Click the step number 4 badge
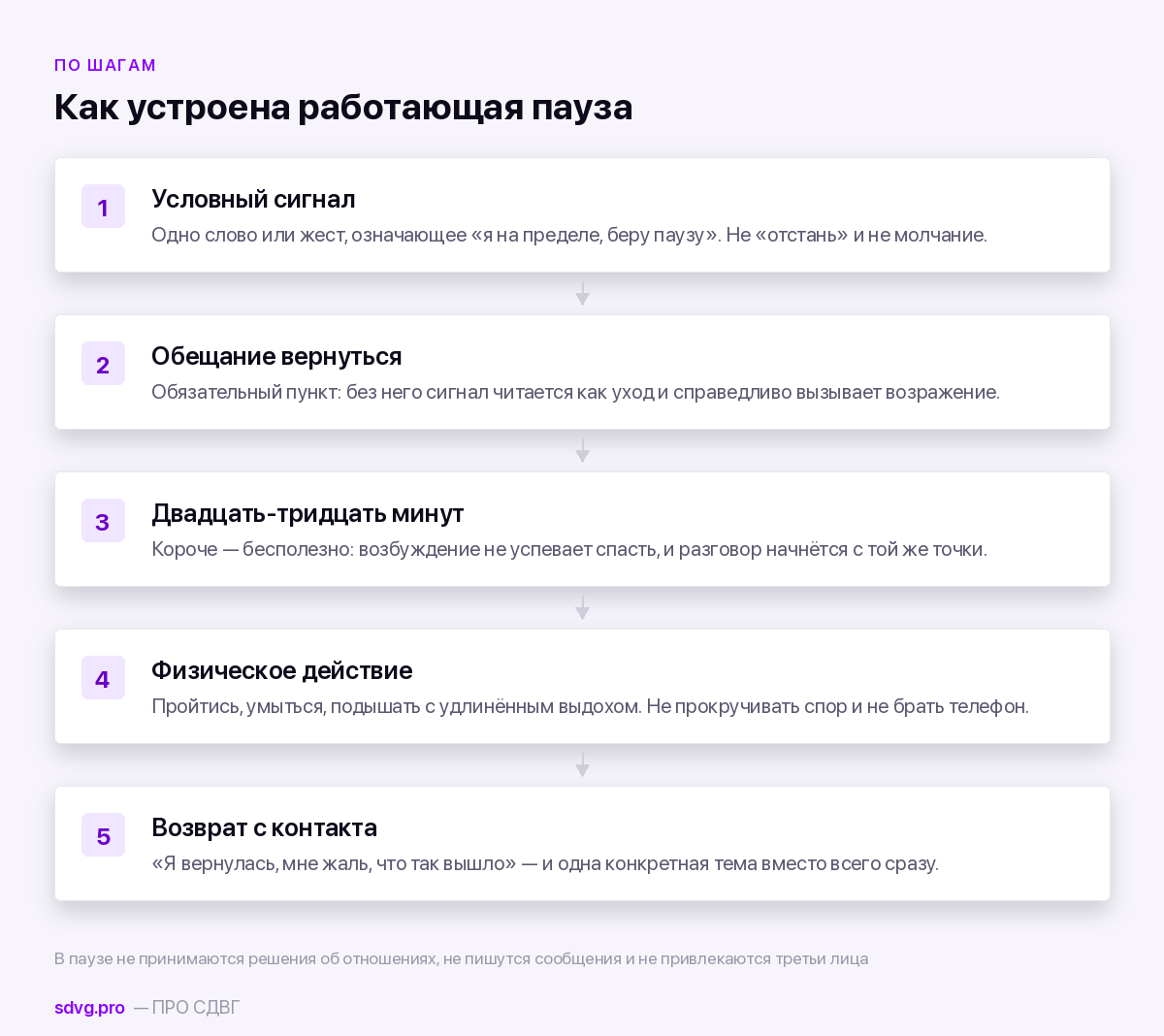 pos(103,678)
